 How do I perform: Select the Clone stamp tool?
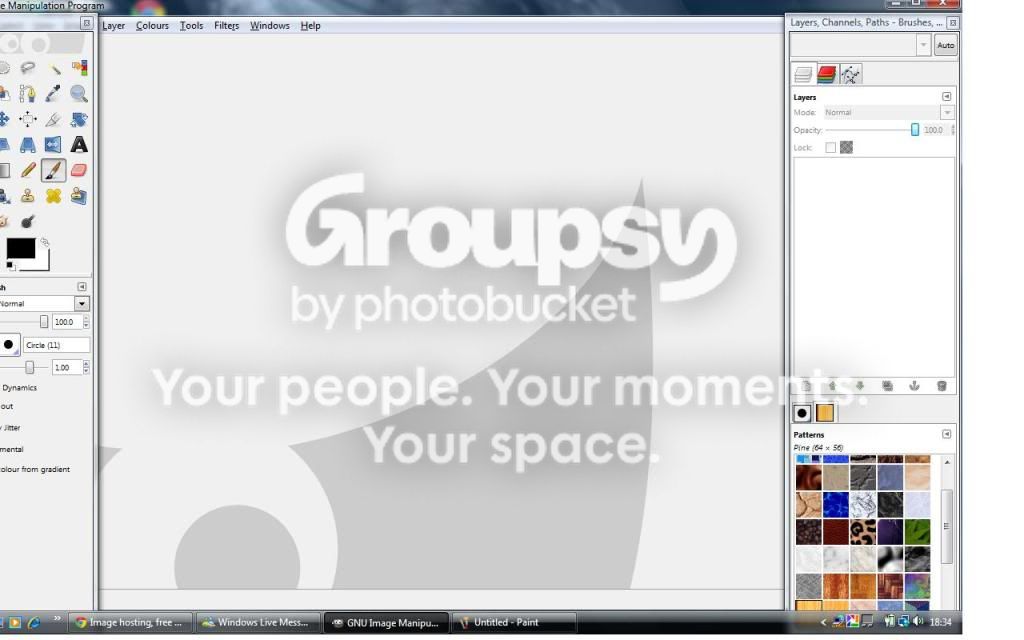tap(27, 196)
